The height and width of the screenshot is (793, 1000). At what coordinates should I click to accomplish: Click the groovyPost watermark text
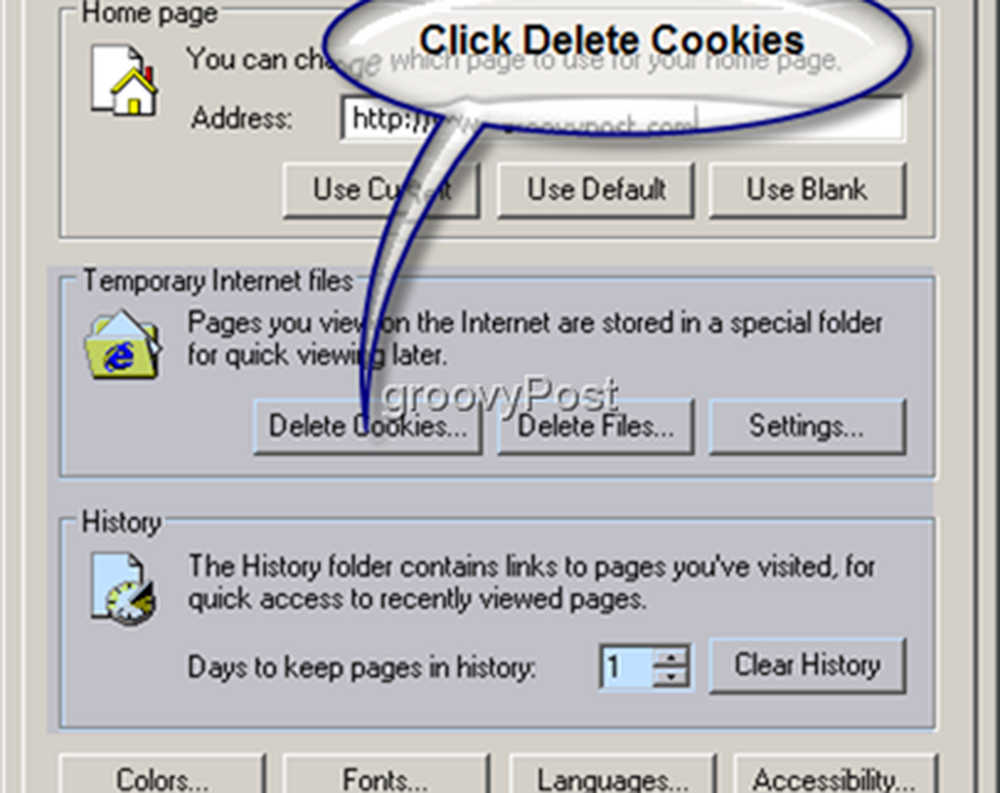point(501,394)
